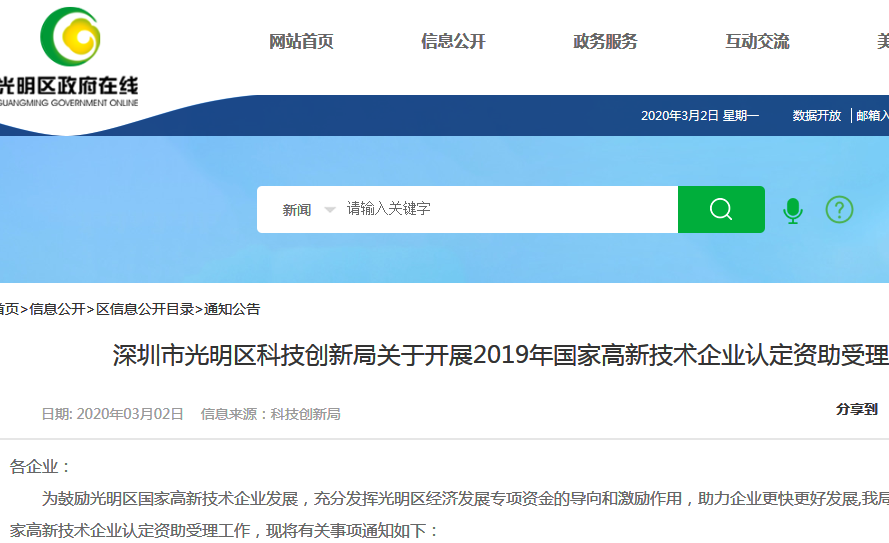This screenshot has height=543, width=889.
Task: Click 首页 in the breadcrumb trail
Action: [8, 309]
